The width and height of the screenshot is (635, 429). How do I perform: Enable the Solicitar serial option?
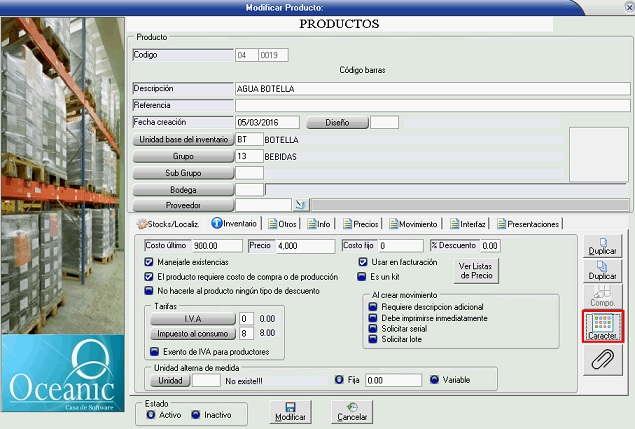click(373, 329)
